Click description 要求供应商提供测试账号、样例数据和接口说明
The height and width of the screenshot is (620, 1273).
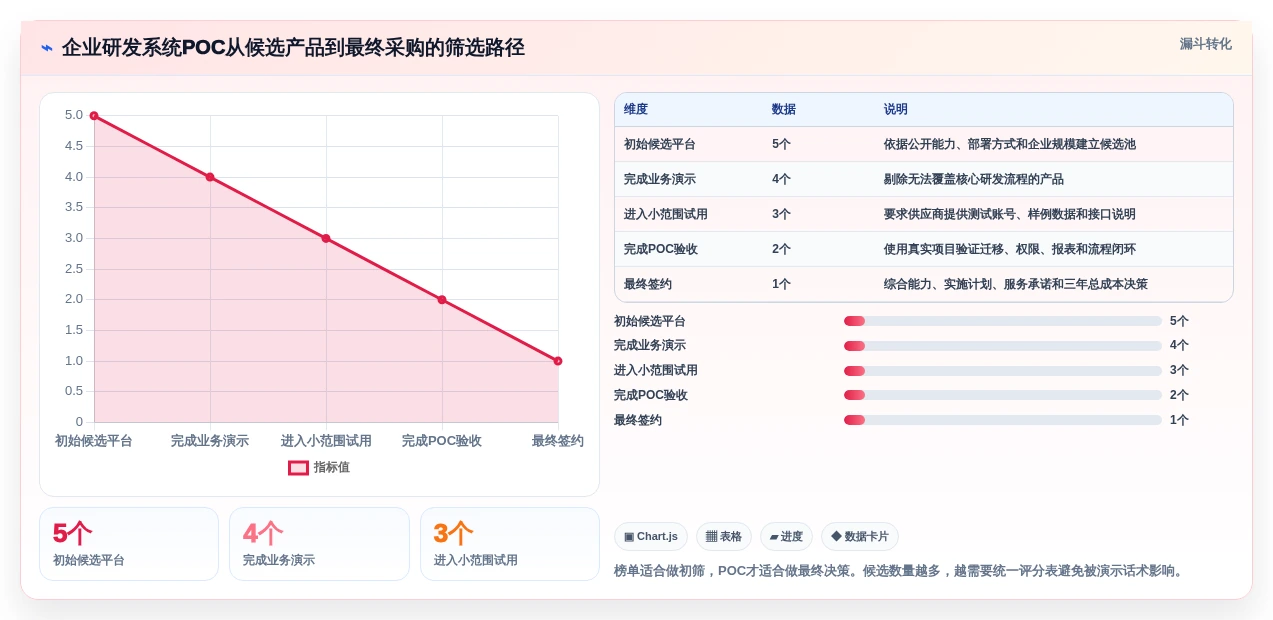point(1010,214)
